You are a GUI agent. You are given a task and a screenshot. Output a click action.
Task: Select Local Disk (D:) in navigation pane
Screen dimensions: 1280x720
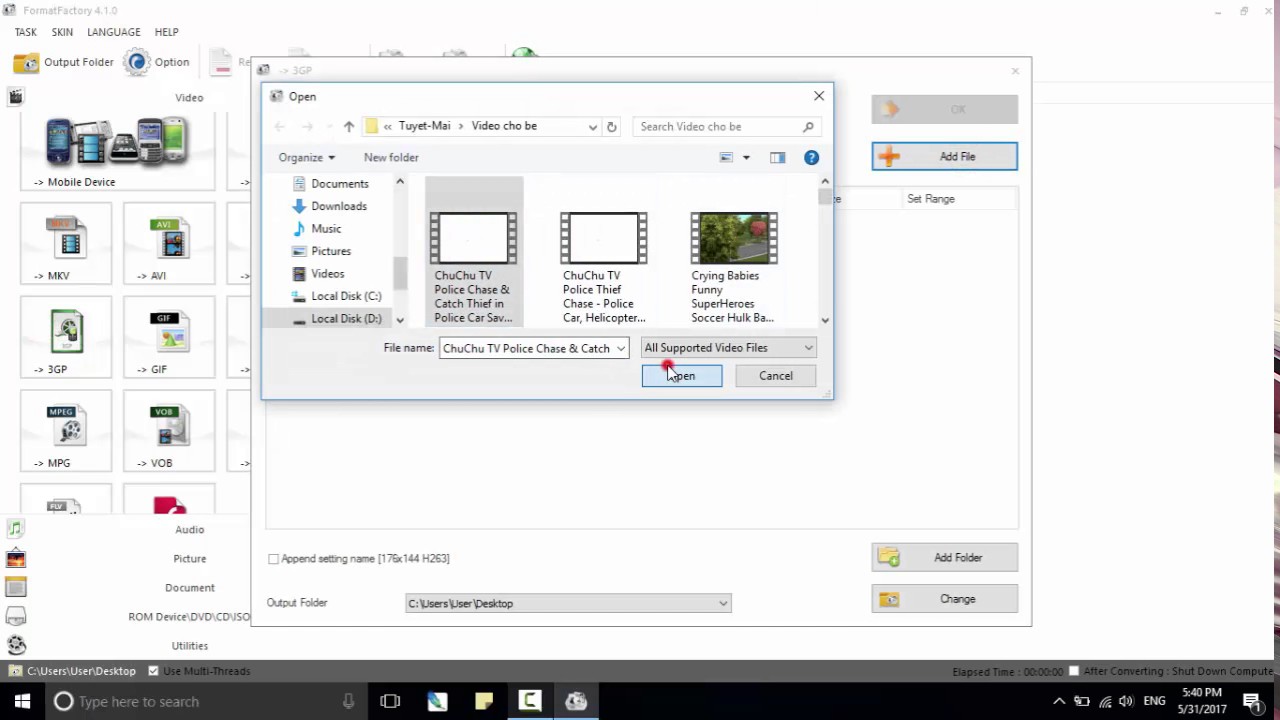[x=345, y=318]
